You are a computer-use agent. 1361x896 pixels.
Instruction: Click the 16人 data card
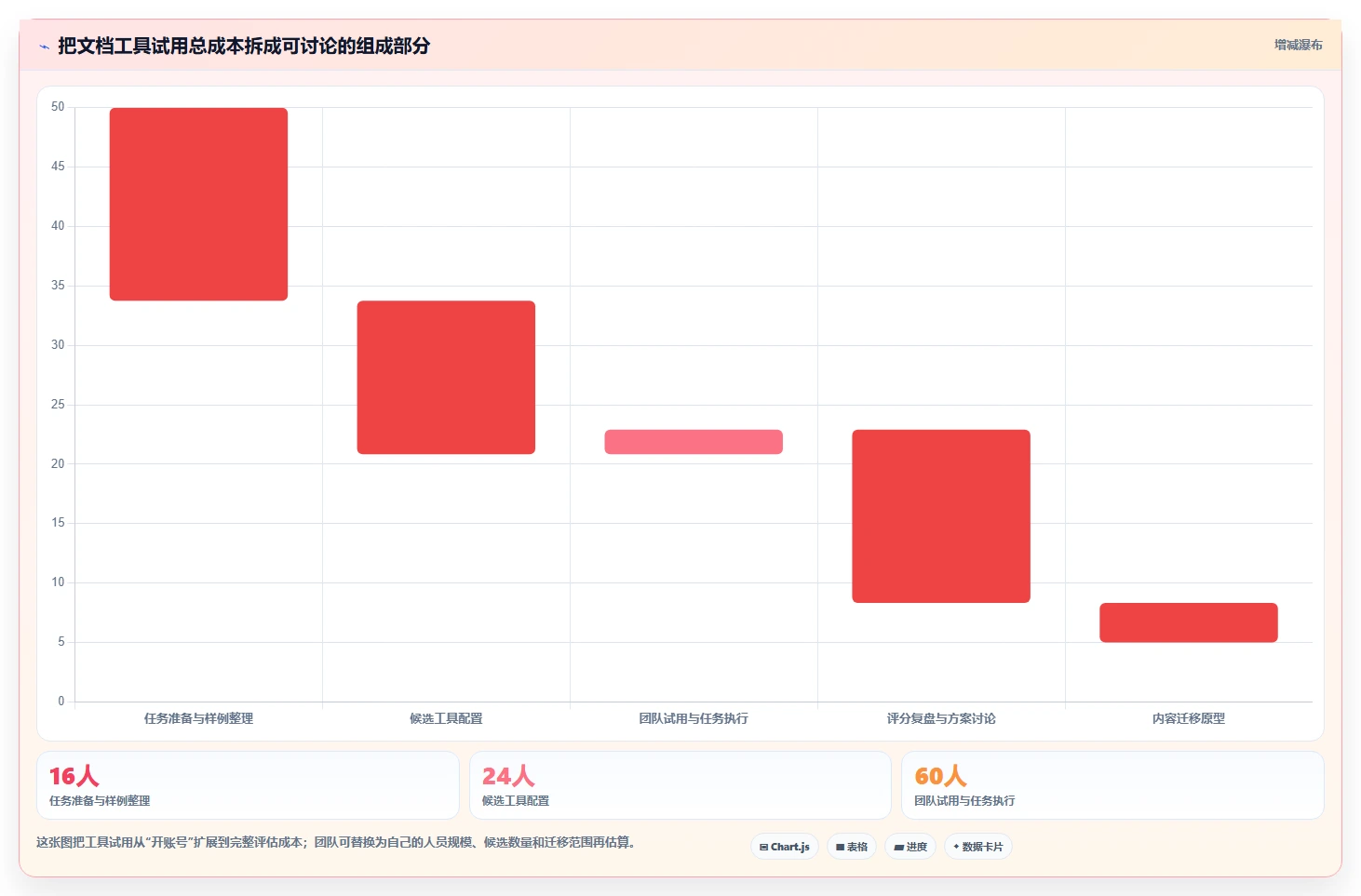[x=248, y=785]
